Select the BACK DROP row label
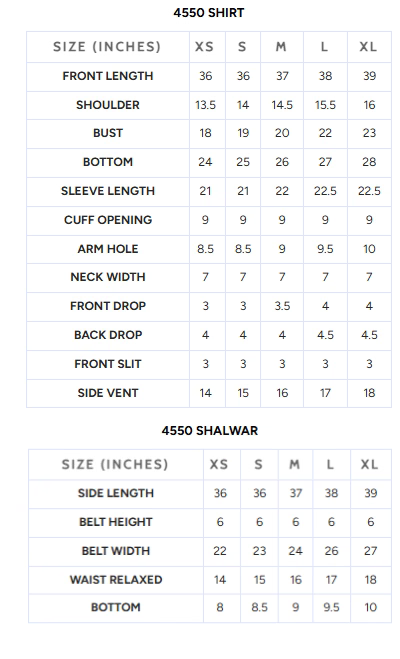The width and height of the screenshot is (400, 659). point(108,335)
